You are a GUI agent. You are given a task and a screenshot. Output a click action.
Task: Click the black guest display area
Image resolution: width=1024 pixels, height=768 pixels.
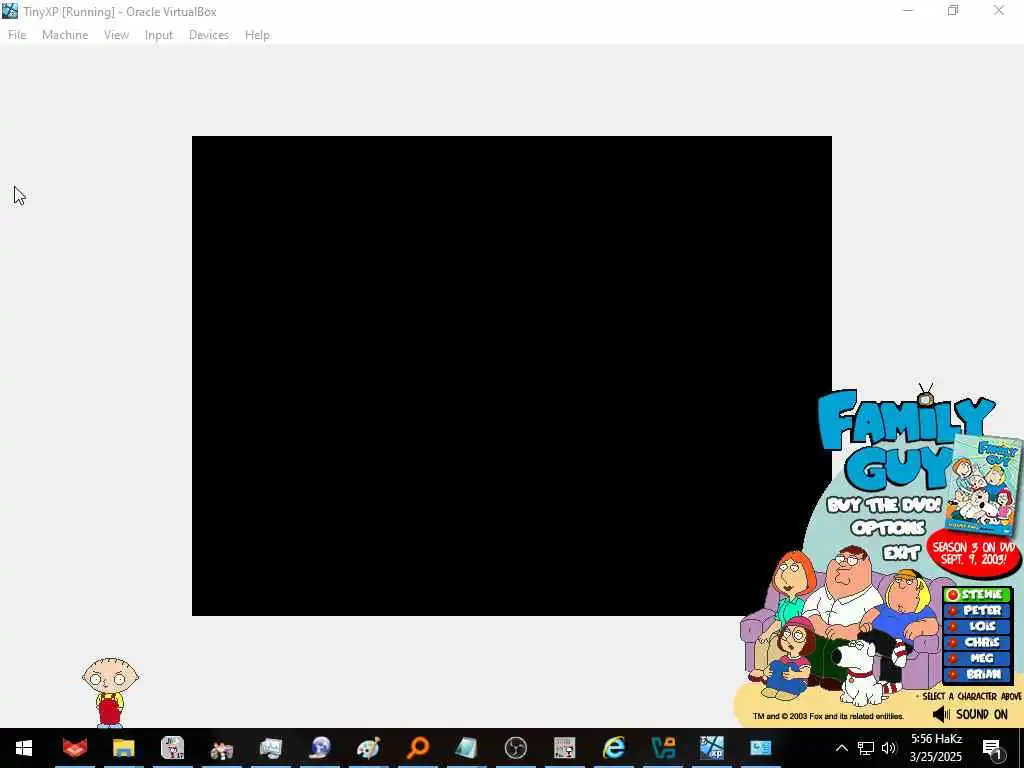[x=511, y=376]
